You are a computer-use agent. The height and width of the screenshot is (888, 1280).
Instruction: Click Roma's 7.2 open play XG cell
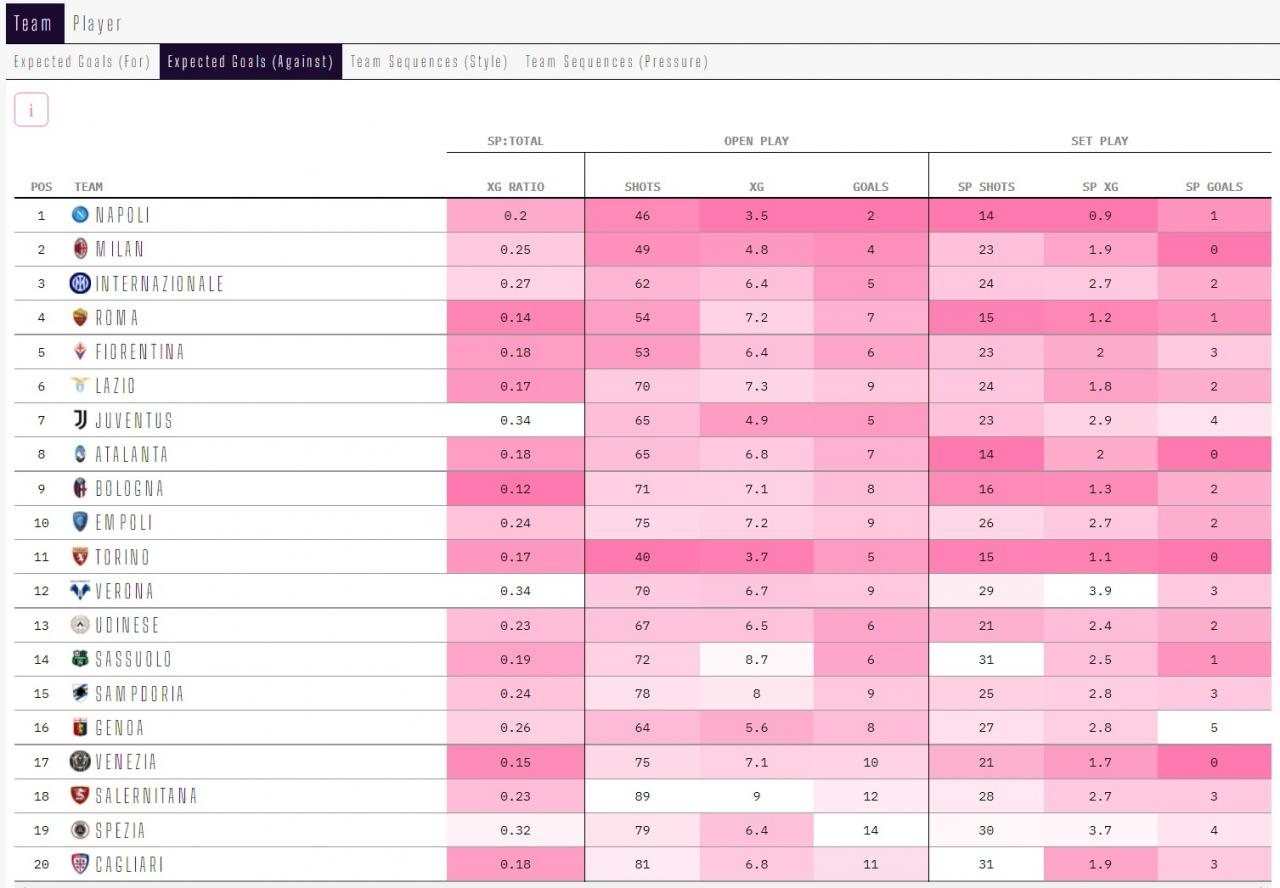pos(756,318)
